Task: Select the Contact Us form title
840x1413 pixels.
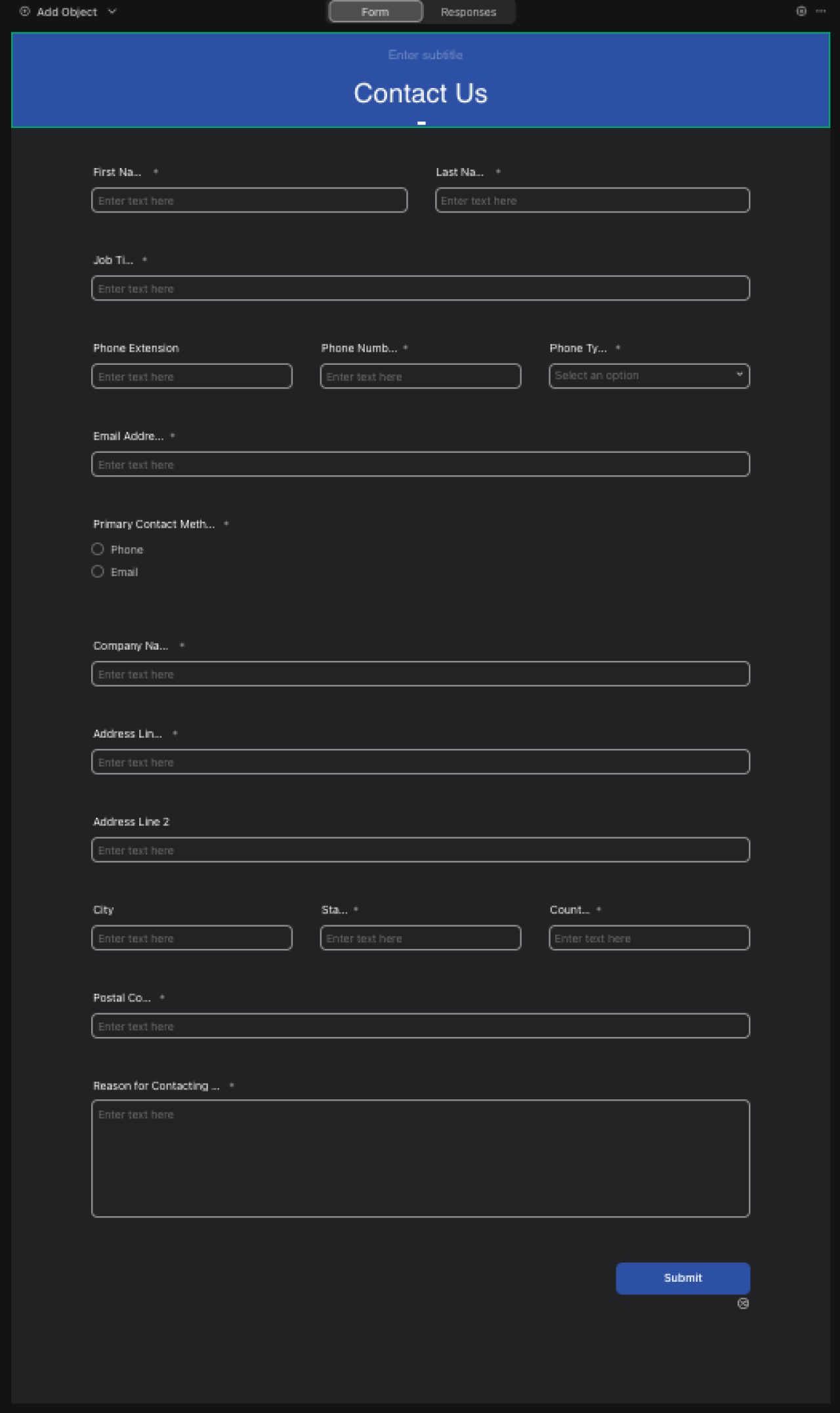Action: point(421,93)
